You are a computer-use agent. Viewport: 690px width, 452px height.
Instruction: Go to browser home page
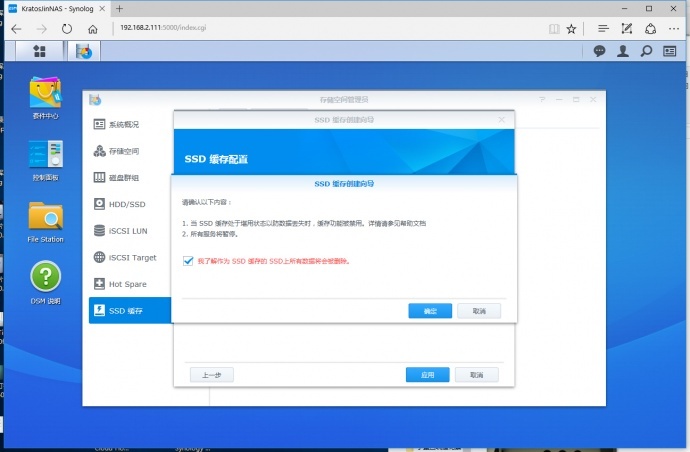[x=92, y=29]
